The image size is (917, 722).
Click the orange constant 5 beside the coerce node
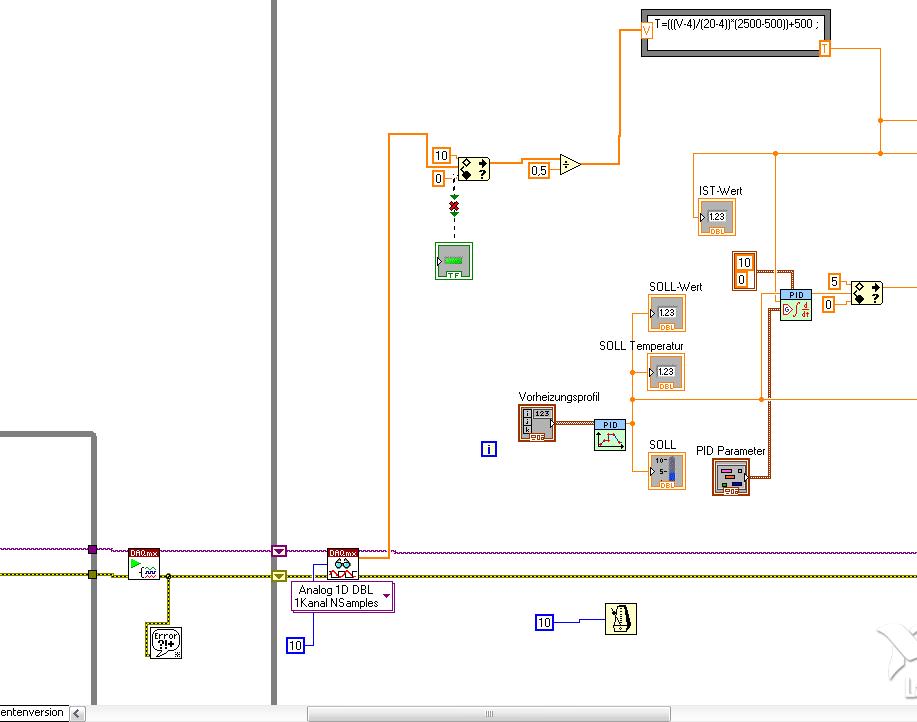[835, 281]
